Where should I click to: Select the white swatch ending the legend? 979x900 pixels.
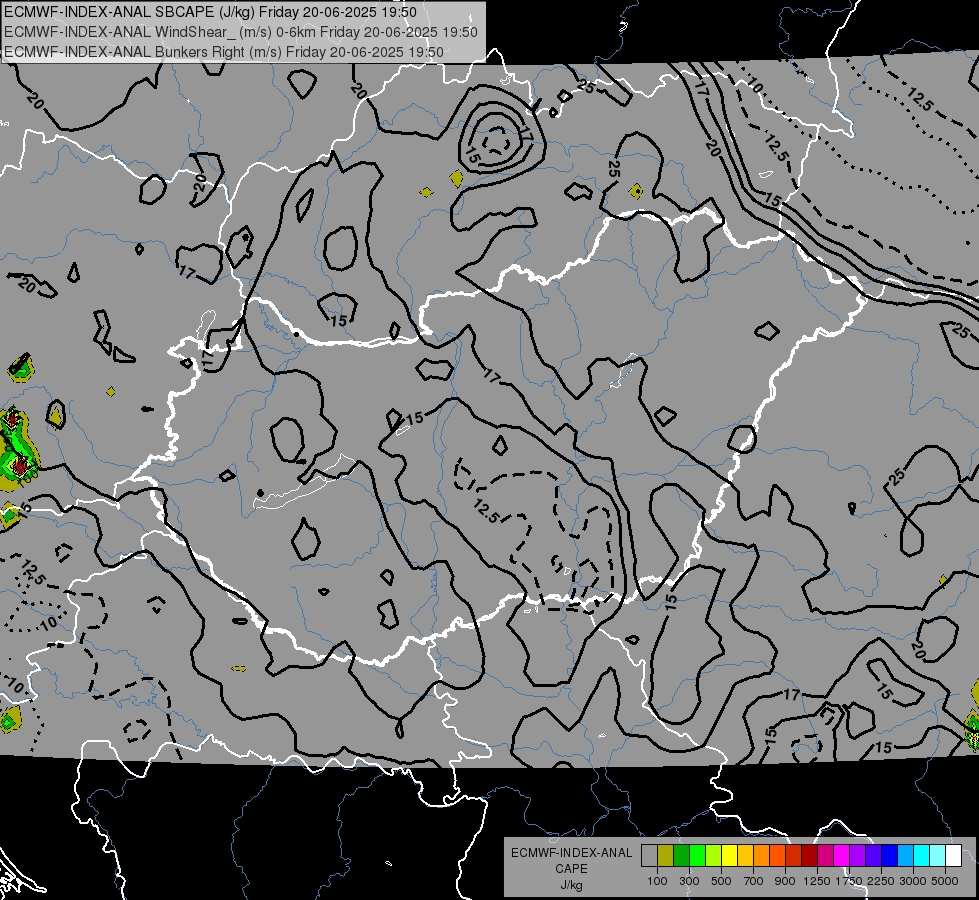click(954, 856)
